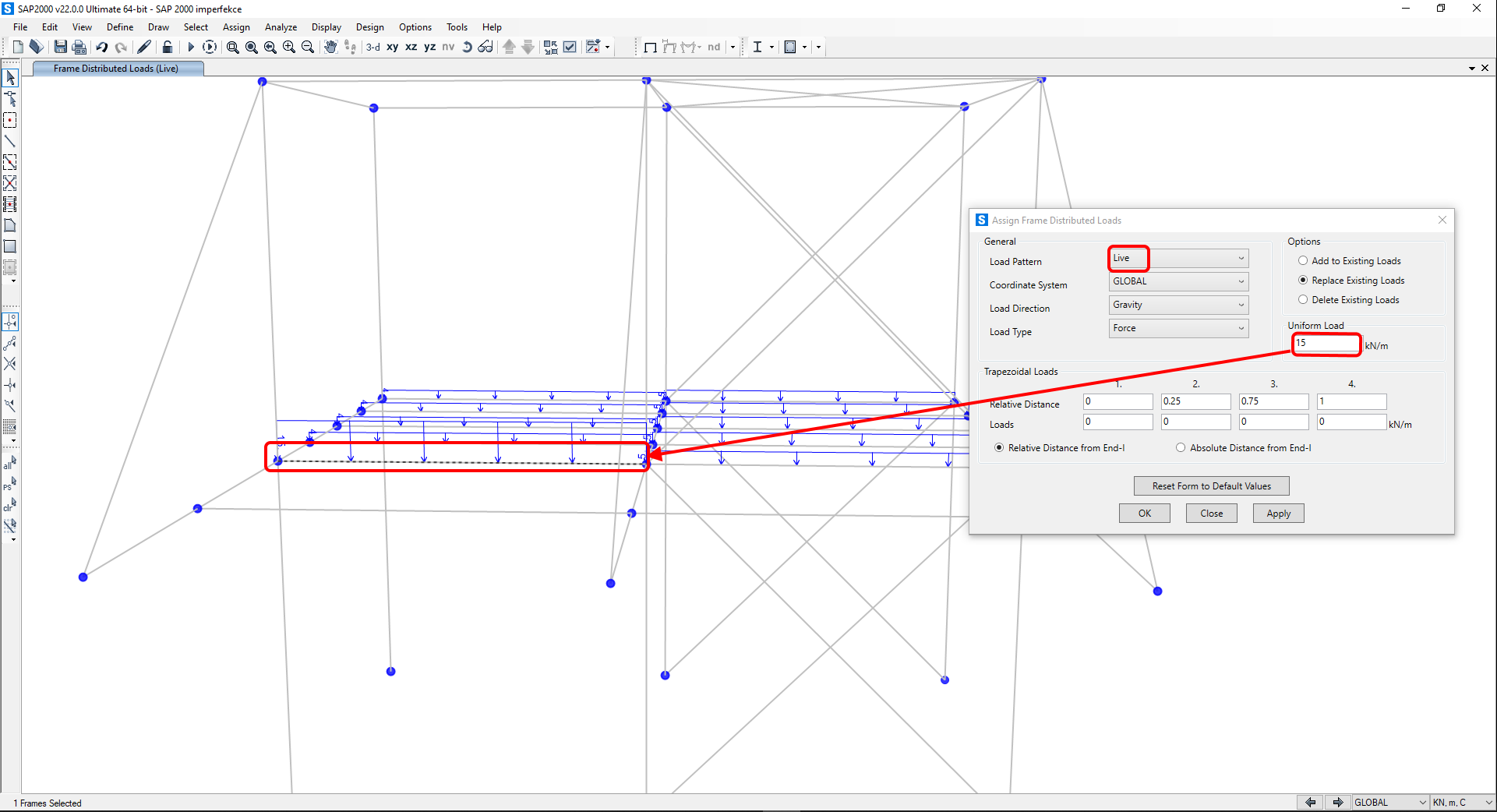Choose the Delete Existing Loads option

[1303, 300]
